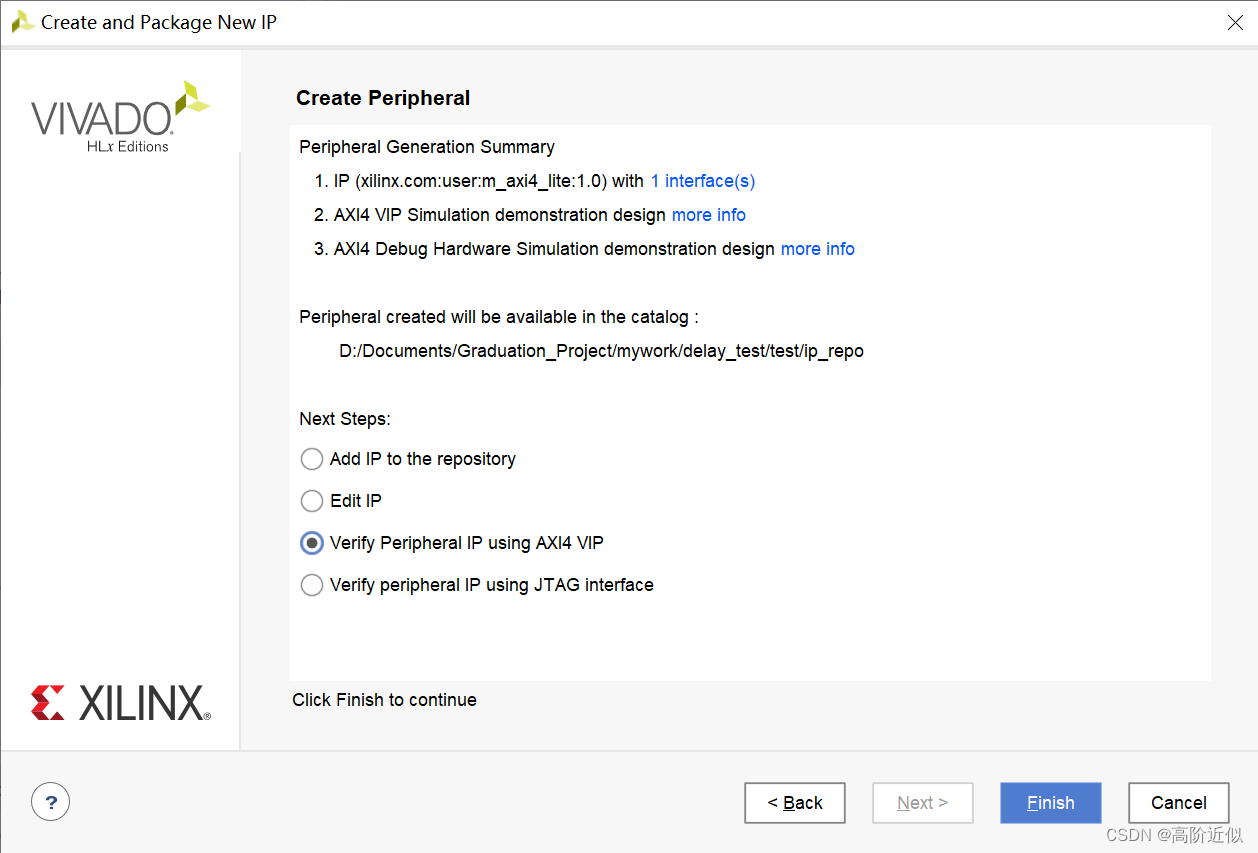Open more info for AXI4 VIP Simulation
1258x853 pixels.
[x=708, y=215]
